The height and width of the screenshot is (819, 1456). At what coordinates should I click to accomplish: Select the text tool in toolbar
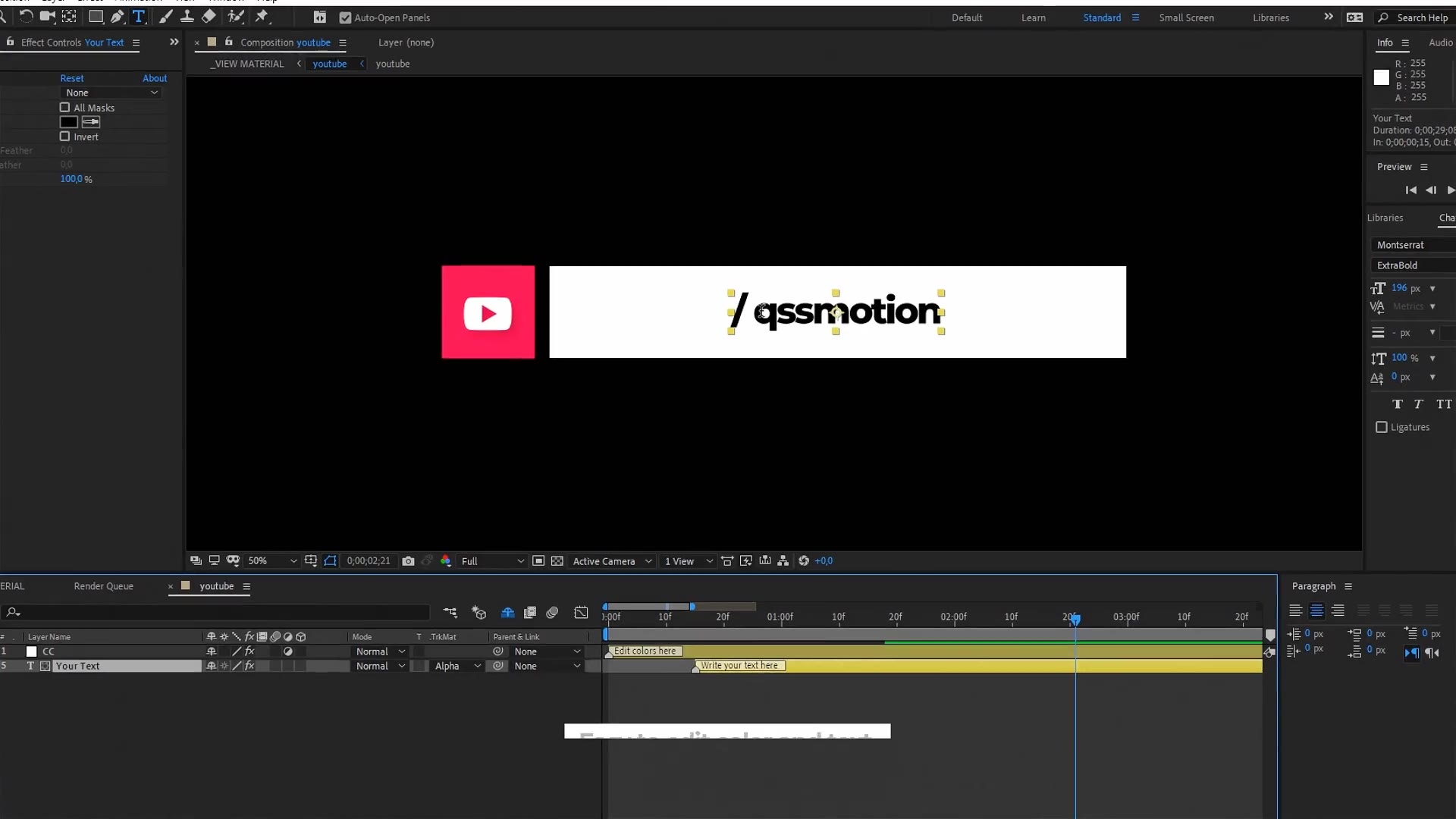point(139,17)
